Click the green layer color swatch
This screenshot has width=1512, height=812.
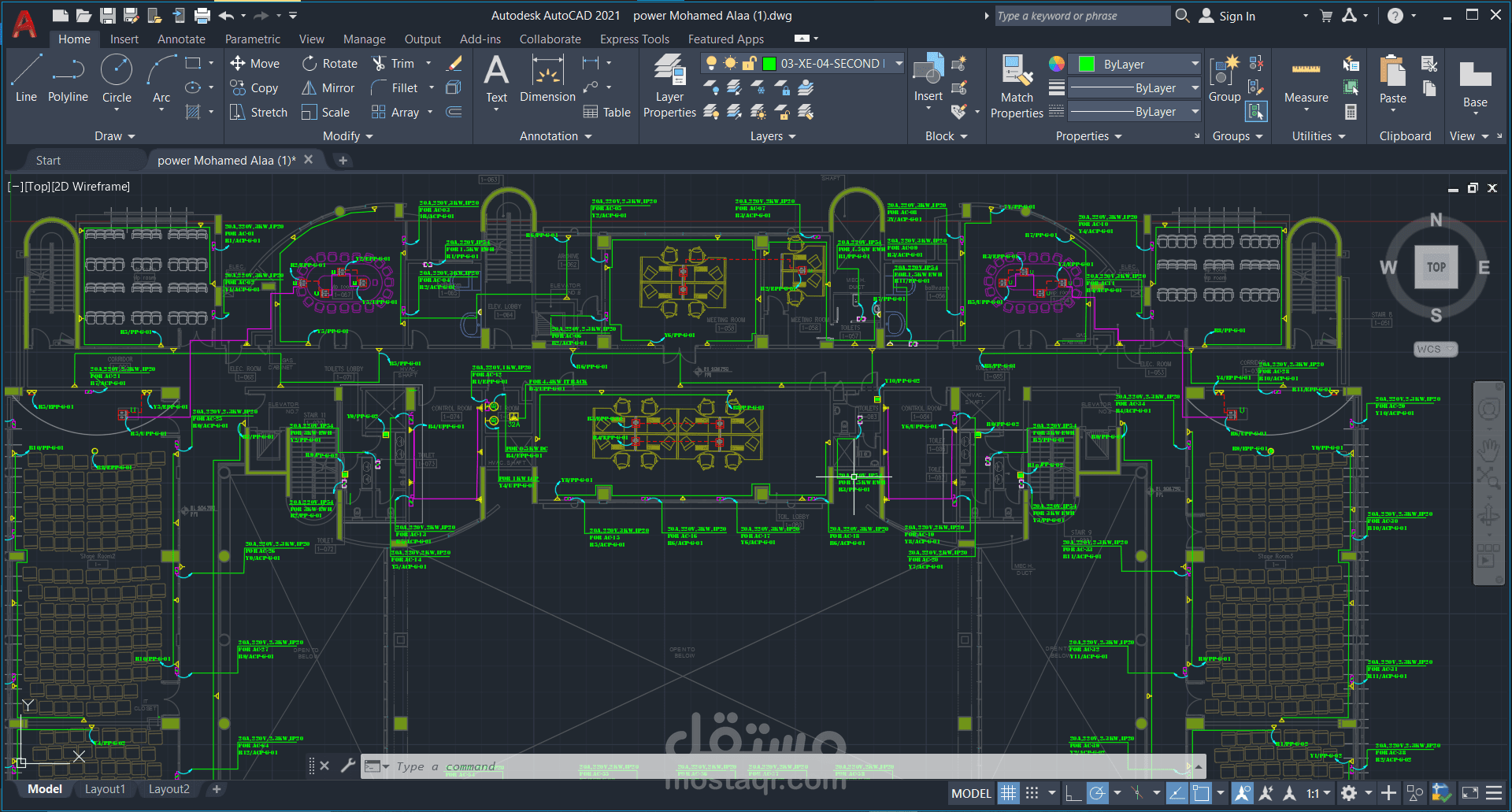pos(1088,63)
